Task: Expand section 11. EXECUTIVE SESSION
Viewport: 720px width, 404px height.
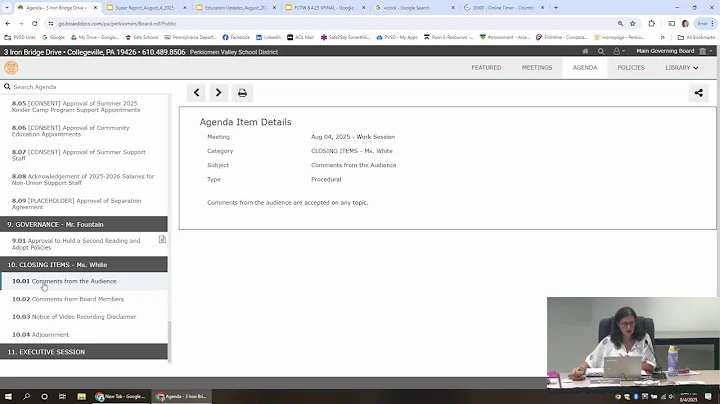Action: (x=84, y=352)
